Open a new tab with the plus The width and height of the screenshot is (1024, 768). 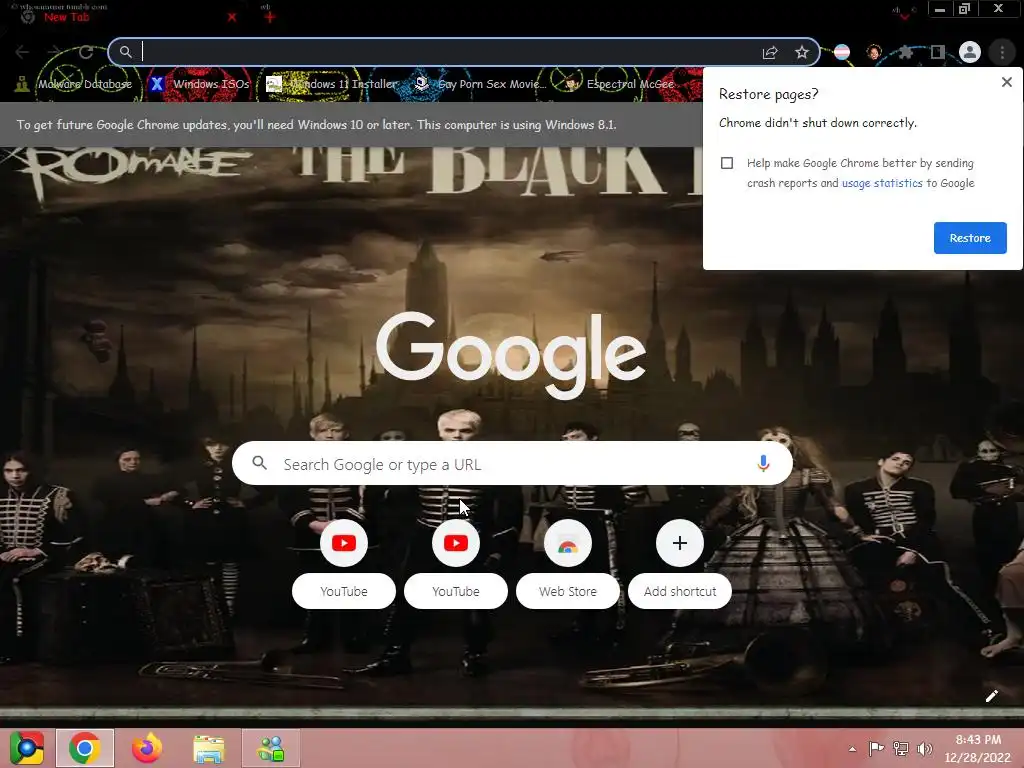pyautogui.click(x=270, y=17)
